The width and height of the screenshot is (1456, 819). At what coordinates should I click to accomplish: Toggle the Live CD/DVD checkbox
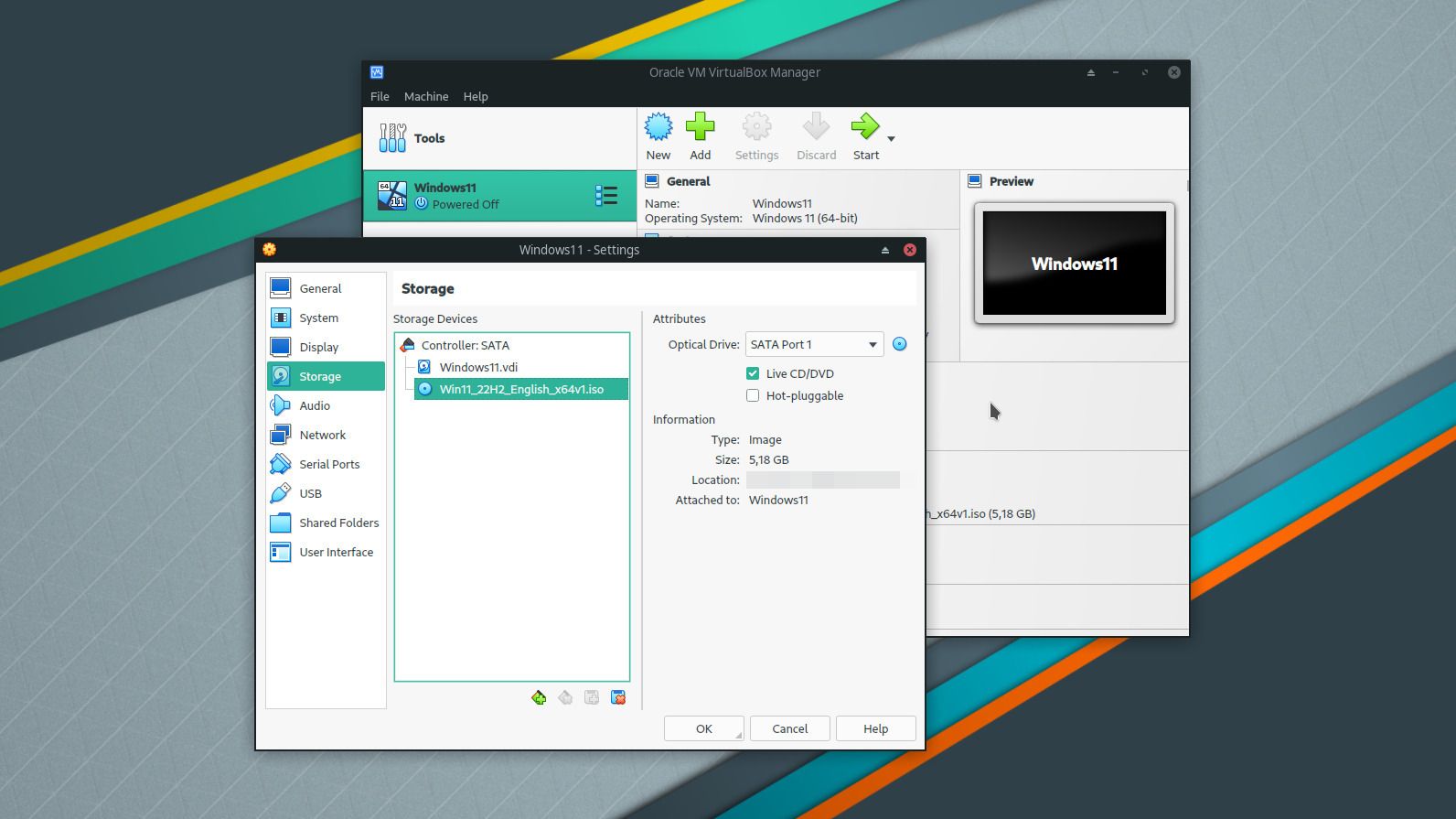[x=753, y=373]
